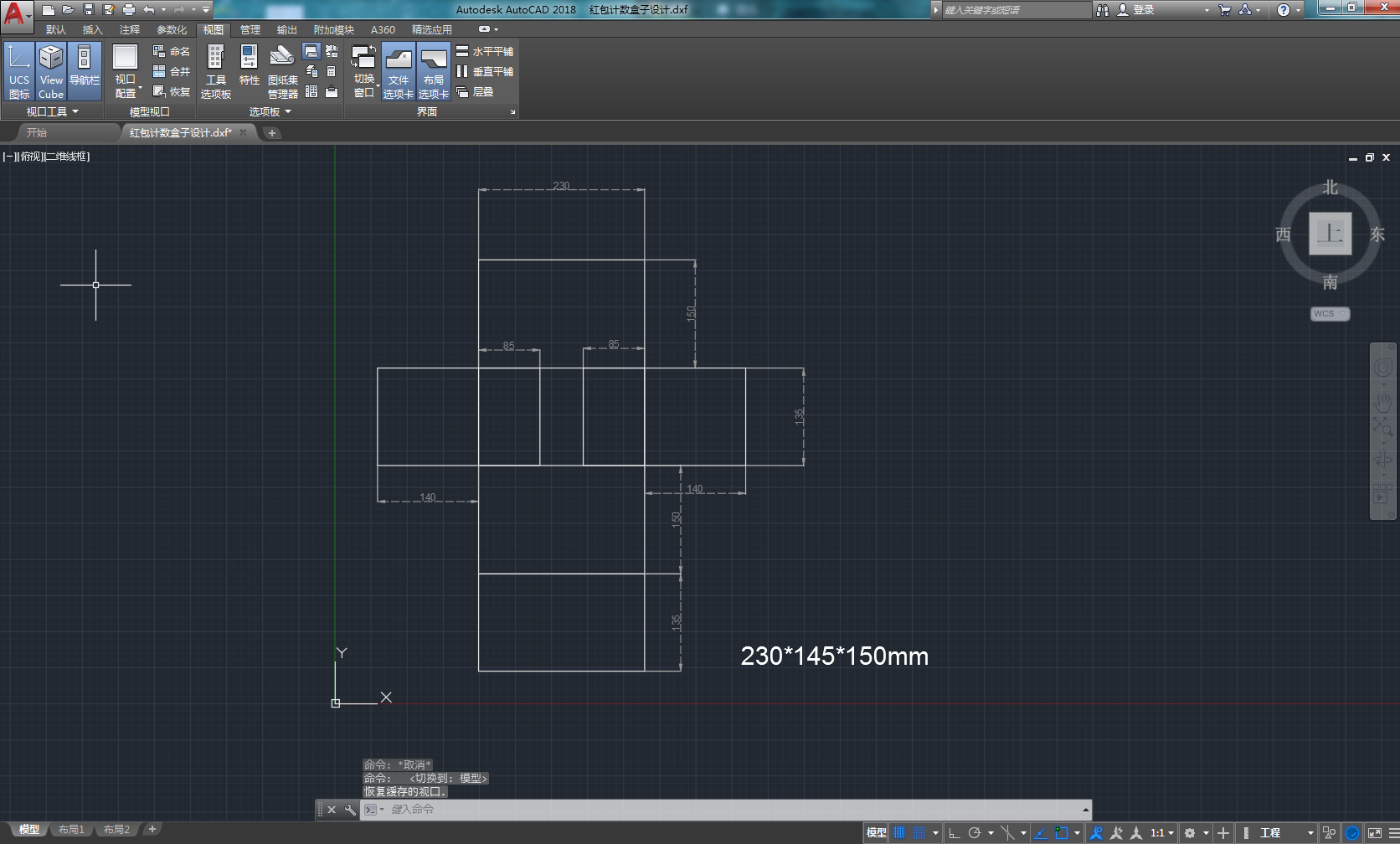The width and height of the screenshot is (1400, 844).
Task: Toggle hardware acceleration blue circle icon
Action: (x=1352, y=833)
